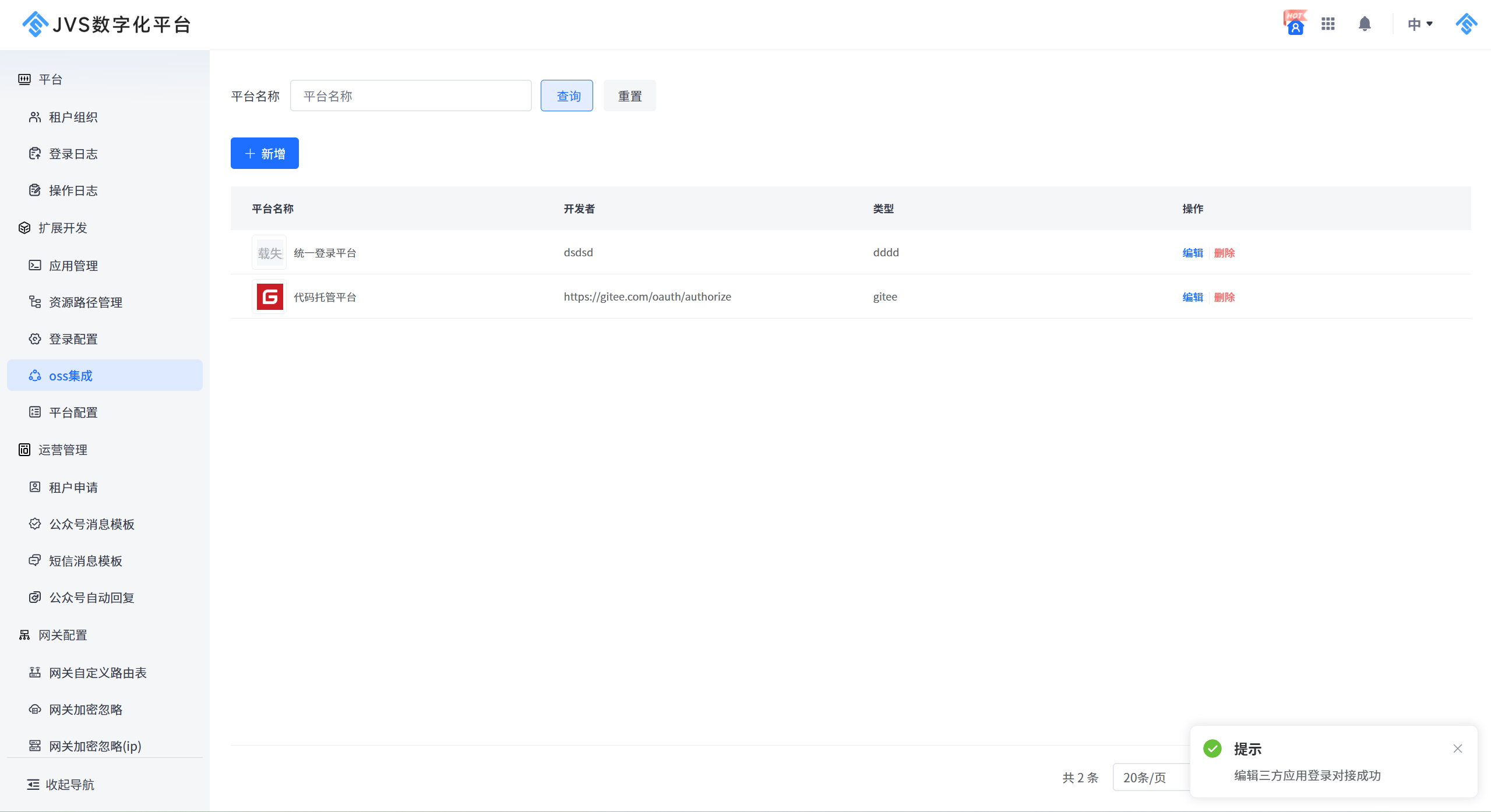The width and height of the screenshot is (1491, 812).
Task: Click the 重置 reset button
Action: coord(629,96)
